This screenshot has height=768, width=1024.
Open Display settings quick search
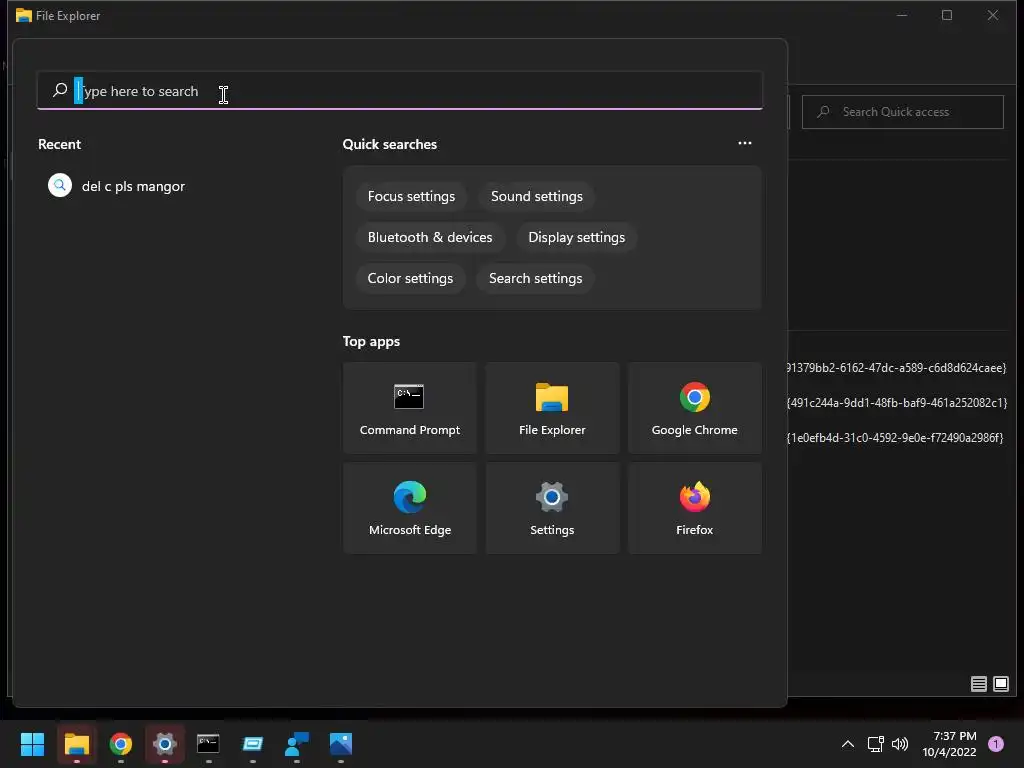(577, 238)
